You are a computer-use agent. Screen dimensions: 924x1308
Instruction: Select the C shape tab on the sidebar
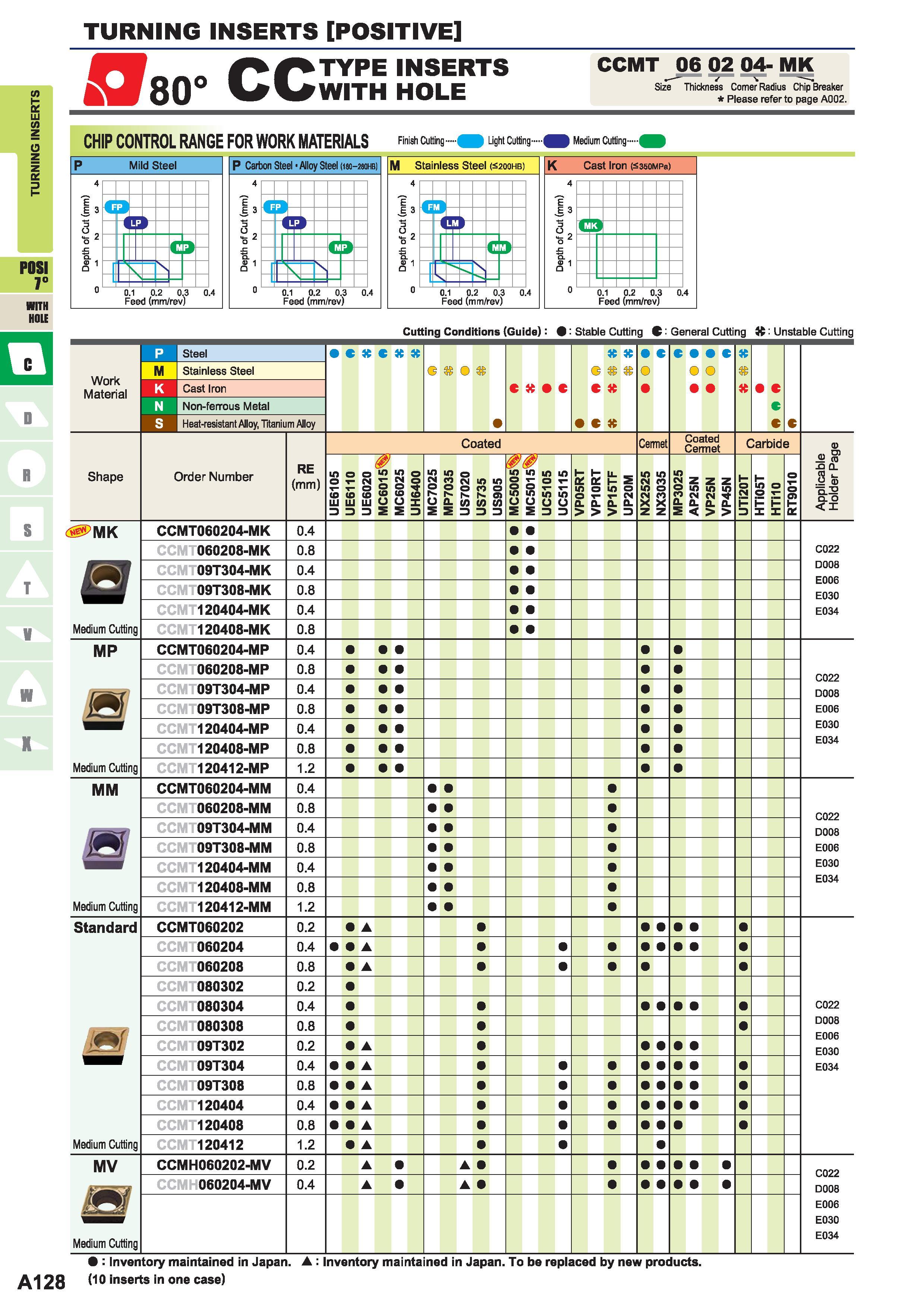(x=27, y=359)
